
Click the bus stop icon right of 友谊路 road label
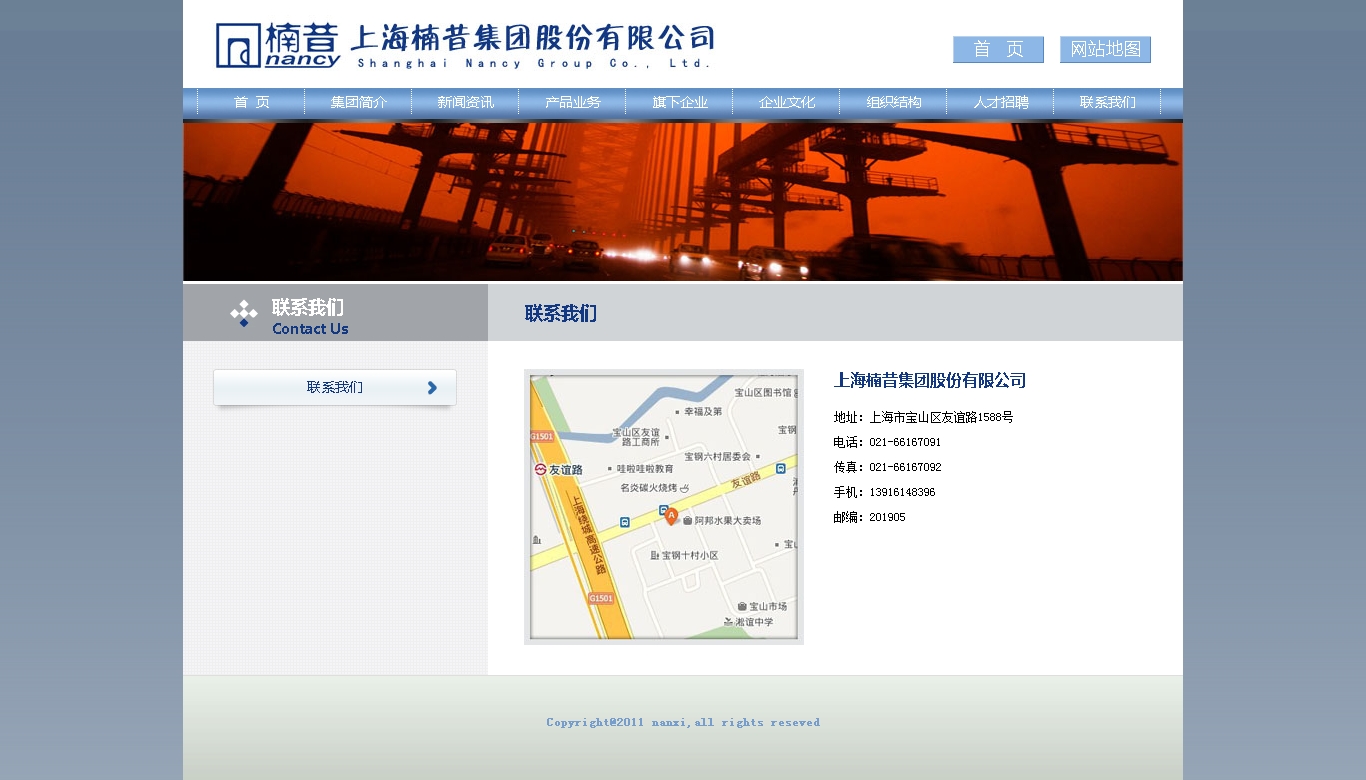tap(780, 468)
